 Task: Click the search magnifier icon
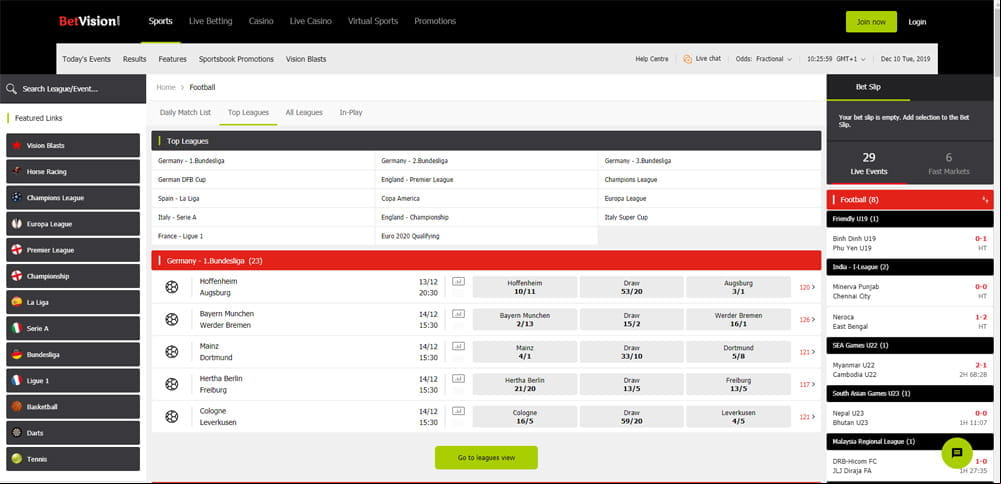(11, 89)
